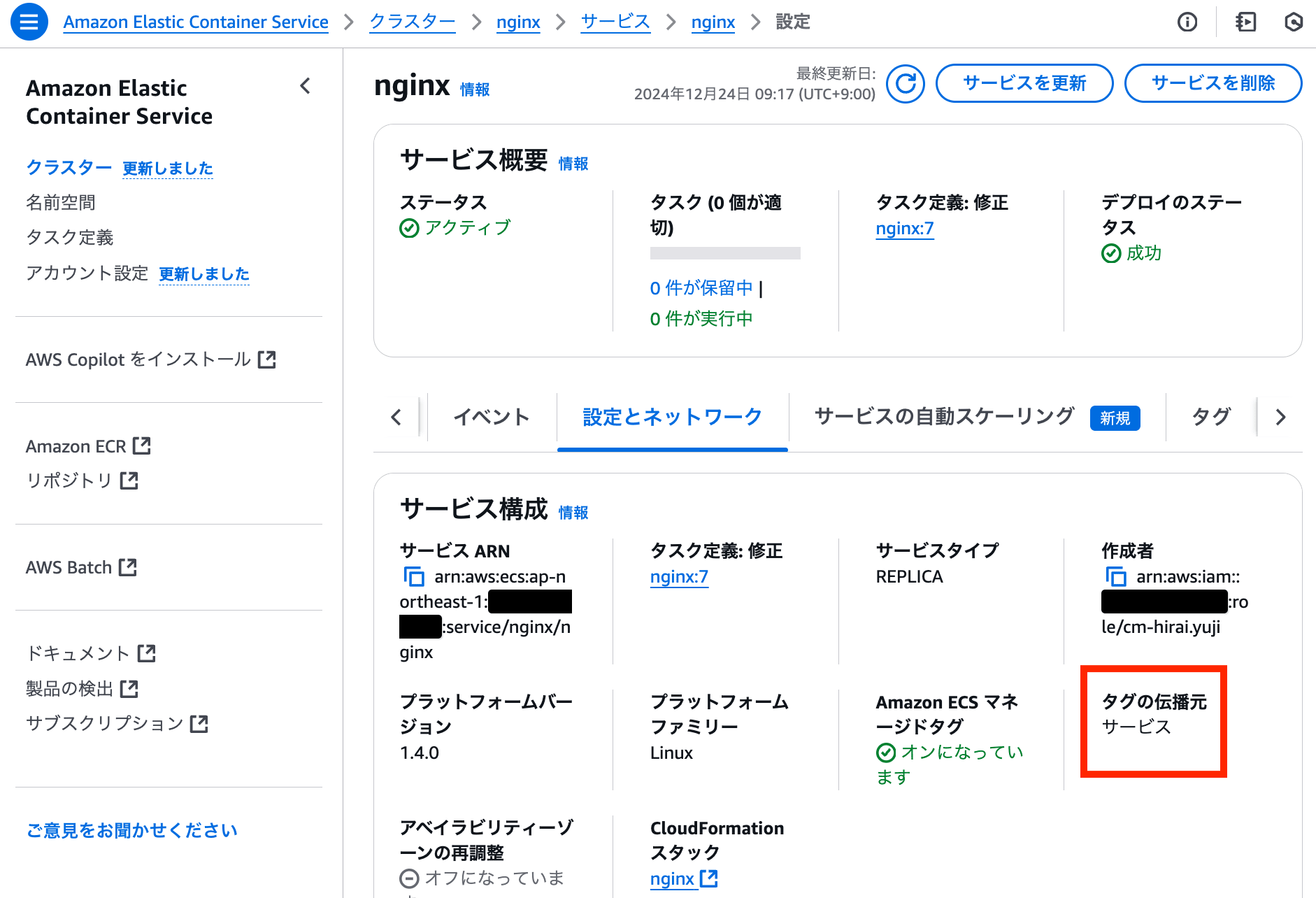Click the task progress bar in サービス概要
Image resolution: width=1316 pixels, height=898 pixels.
(x=725, y=253)
